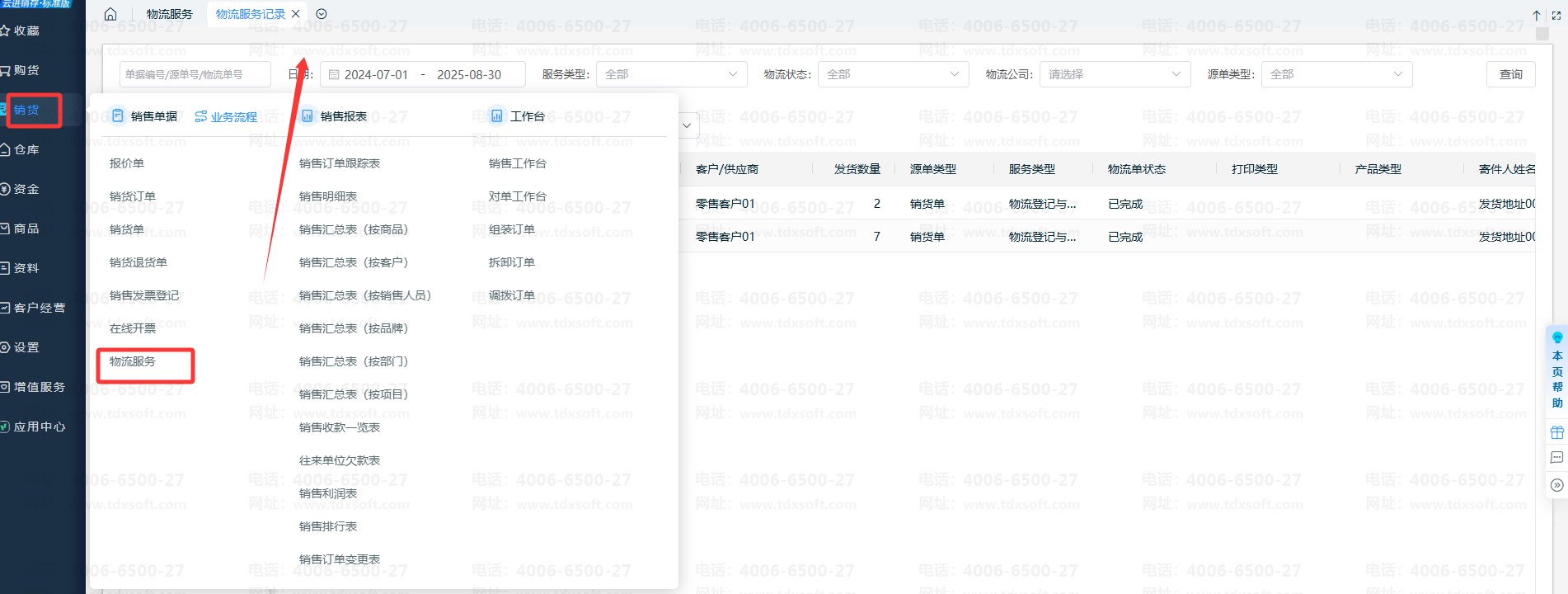Click the 本页帮助 help lightbulb
This screenshot has height=594, width=1568.
click(1556, 338)
